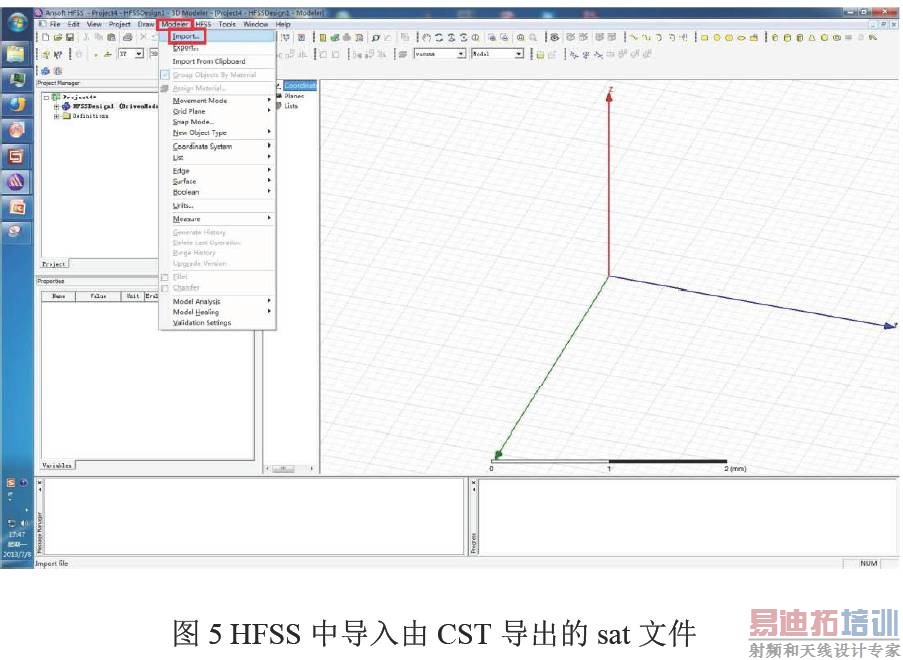Open the Model Healing submenu entry
Image resolution: width=903 pixels, height=660 pixels.
pos(218,312)
